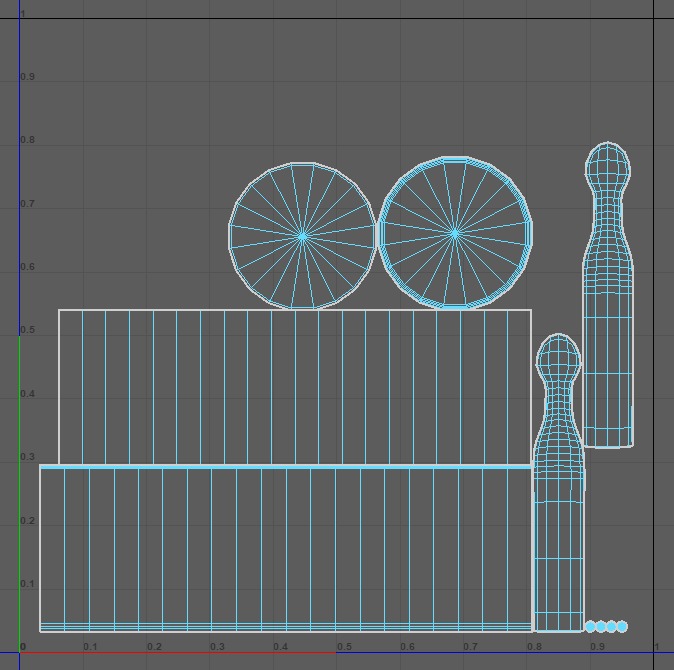Select the center vertex of the right circular UV shell

pos(455,234)
